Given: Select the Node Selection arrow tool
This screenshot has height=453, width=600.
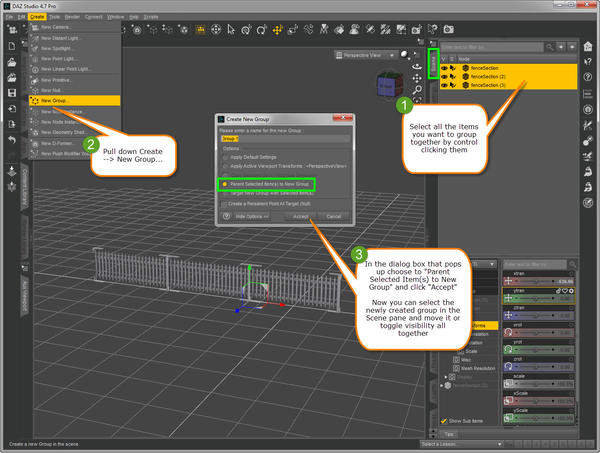Looking at the screenshot, I should 231,29.
